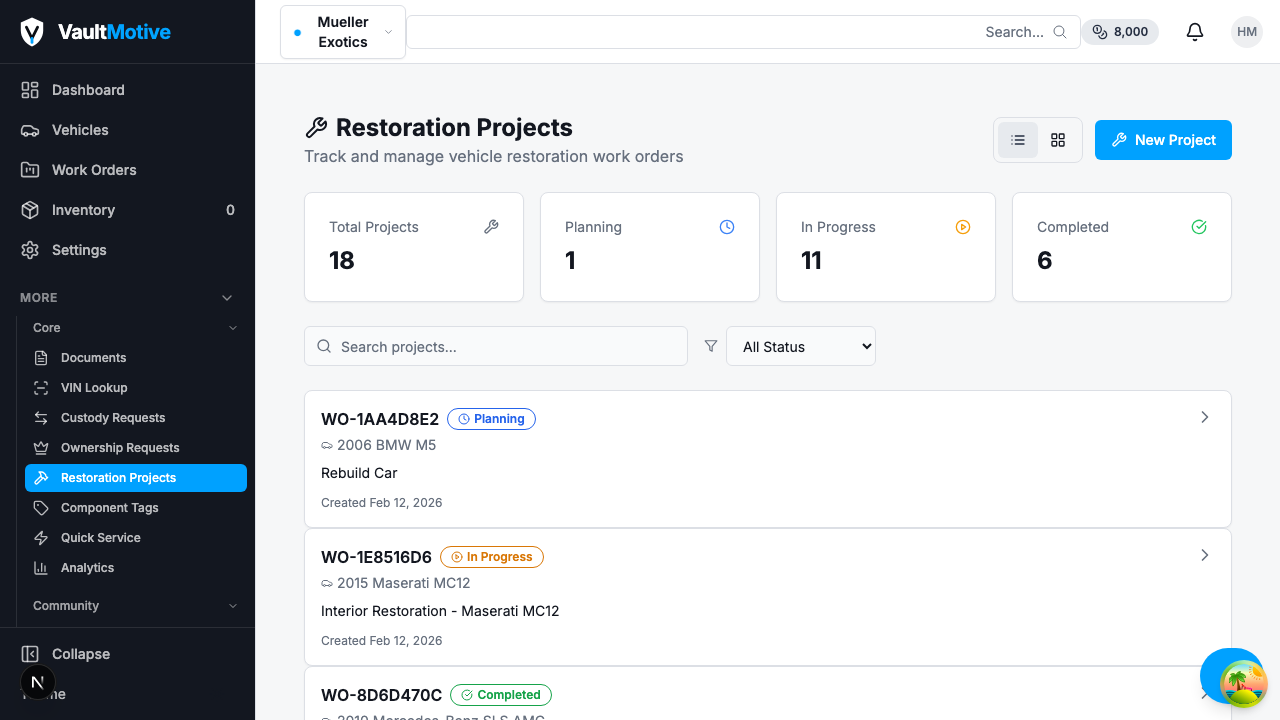The width and height of the screenshot is (1280, 720).
Task: Click the palm tree floating widget icon
Action: click(1244, 685)
